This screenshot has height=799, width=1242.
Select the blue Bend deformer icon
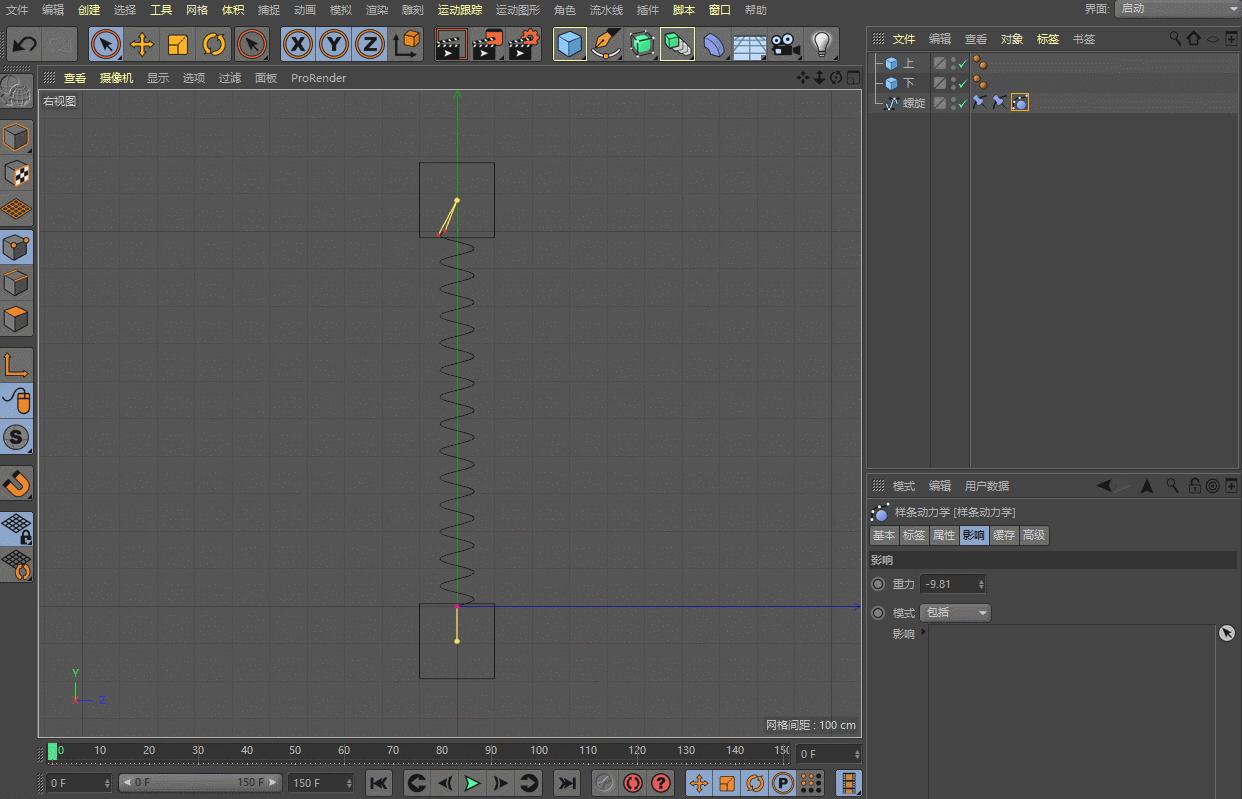point(715,44)
